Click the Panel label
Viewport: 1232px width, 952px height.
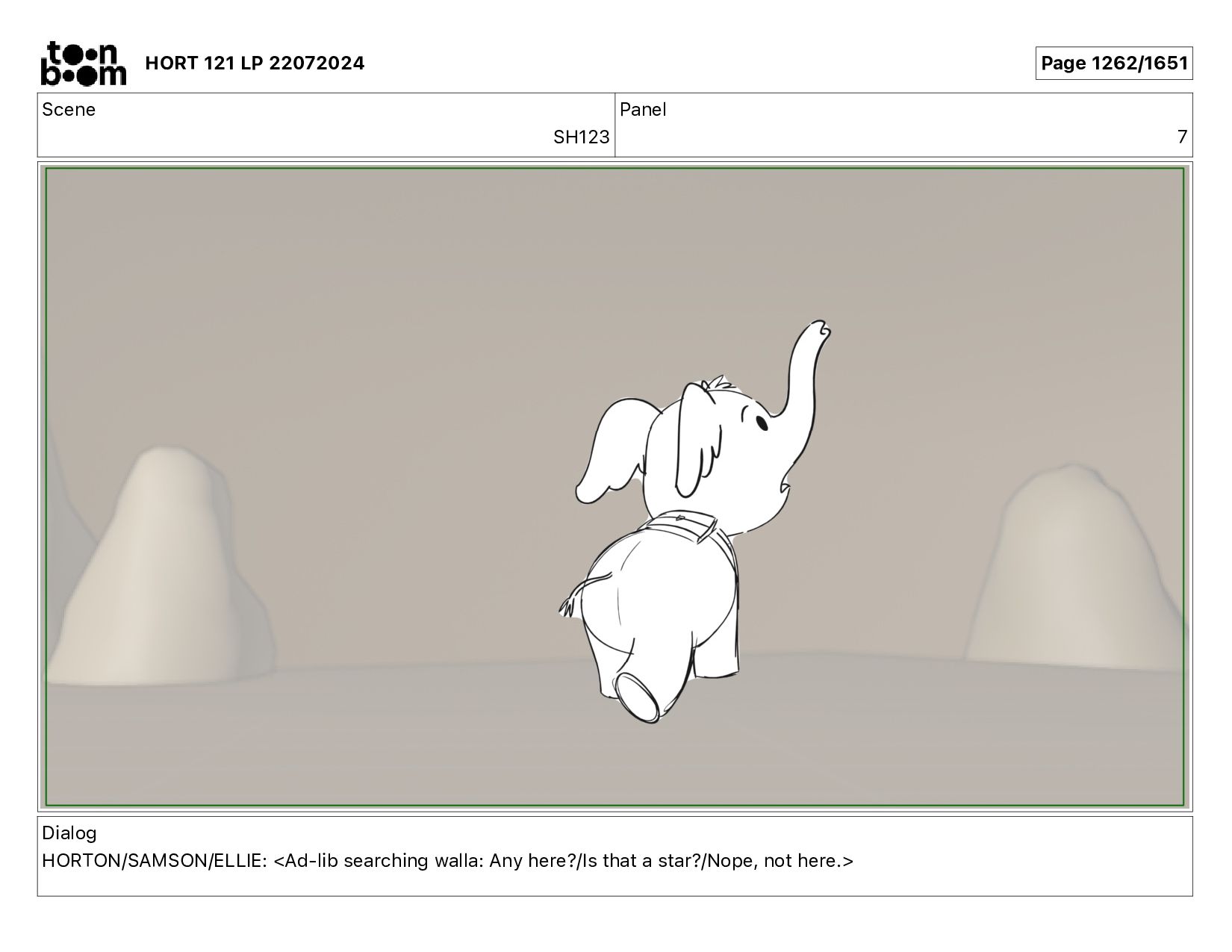point(643,110)
